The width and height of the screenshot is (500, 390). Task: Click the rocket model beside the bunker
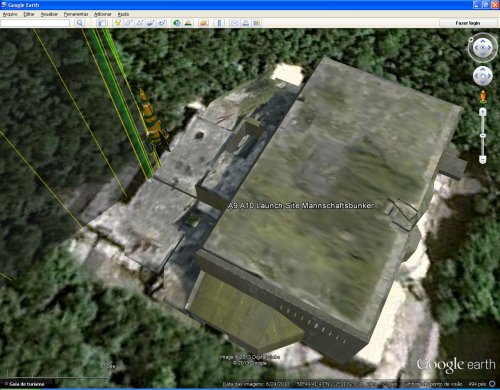(153, 122)
